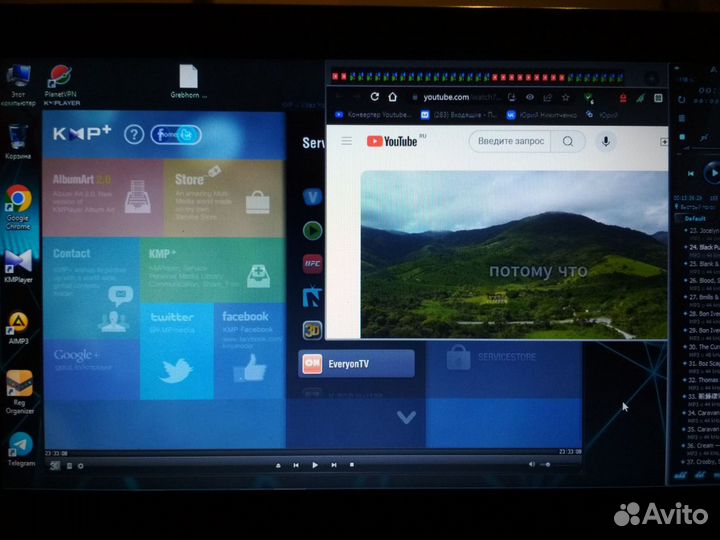The image size is (720, 540).
Task: Open the Store tile in KMP+
Action: pyautogui.click(x=224, y=198)
